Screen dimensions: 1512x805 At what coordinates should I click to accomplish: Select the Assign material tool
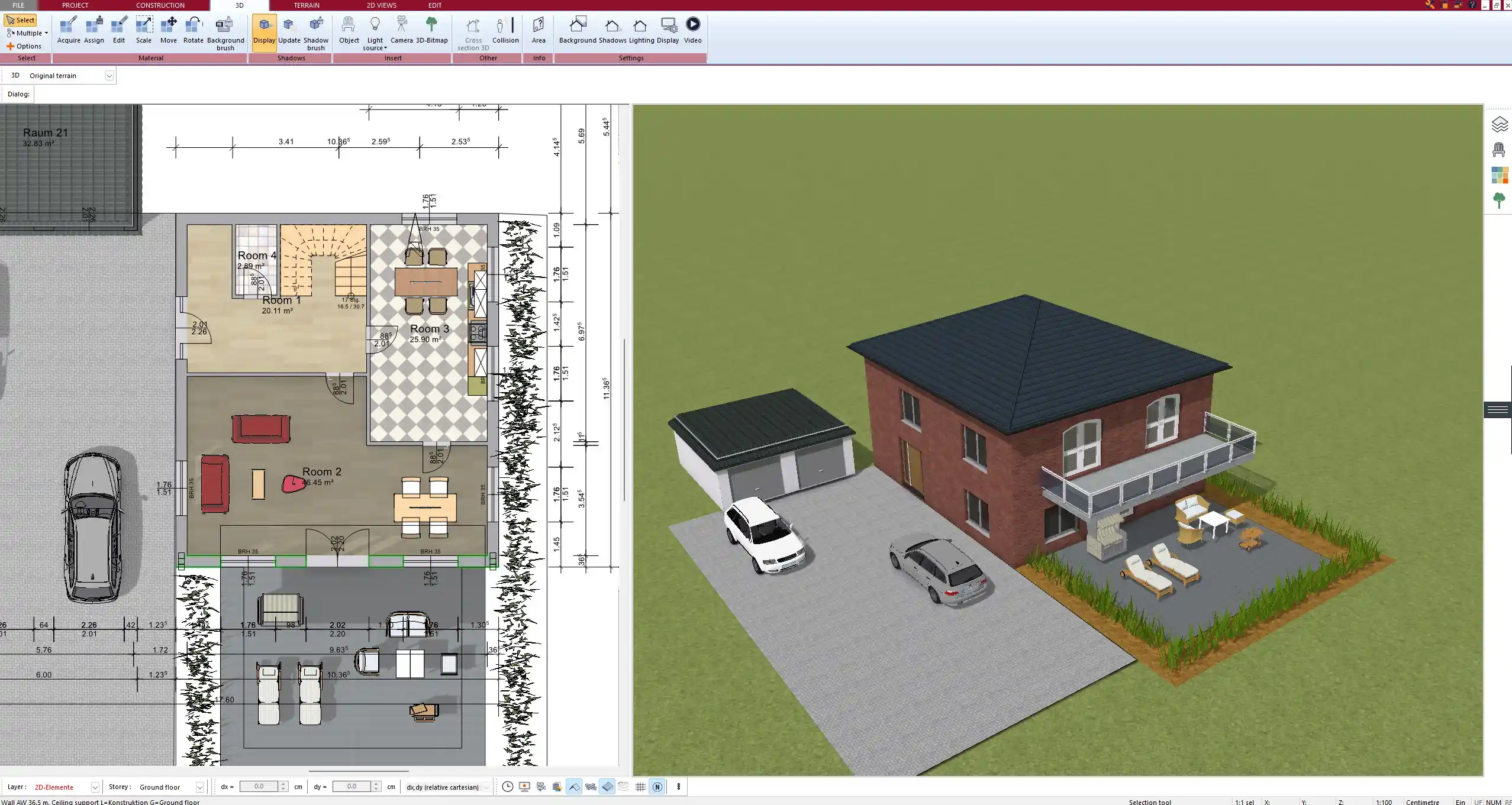tap(94, 31)
